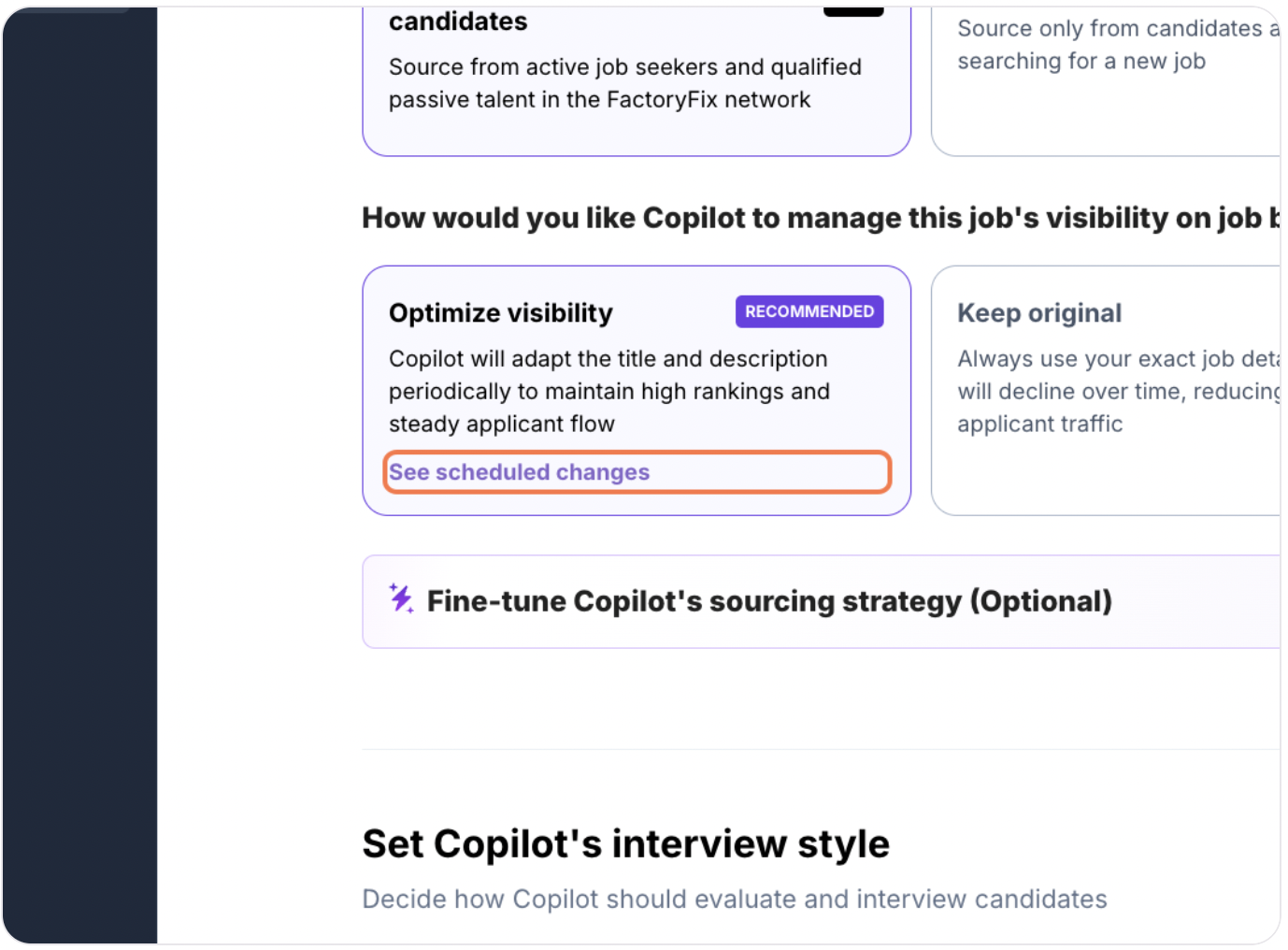Click the purple RECOMMENDED badge
The width and height of the screenshot is (1288, 950).
pyautogui.click(x=809, y=311)
